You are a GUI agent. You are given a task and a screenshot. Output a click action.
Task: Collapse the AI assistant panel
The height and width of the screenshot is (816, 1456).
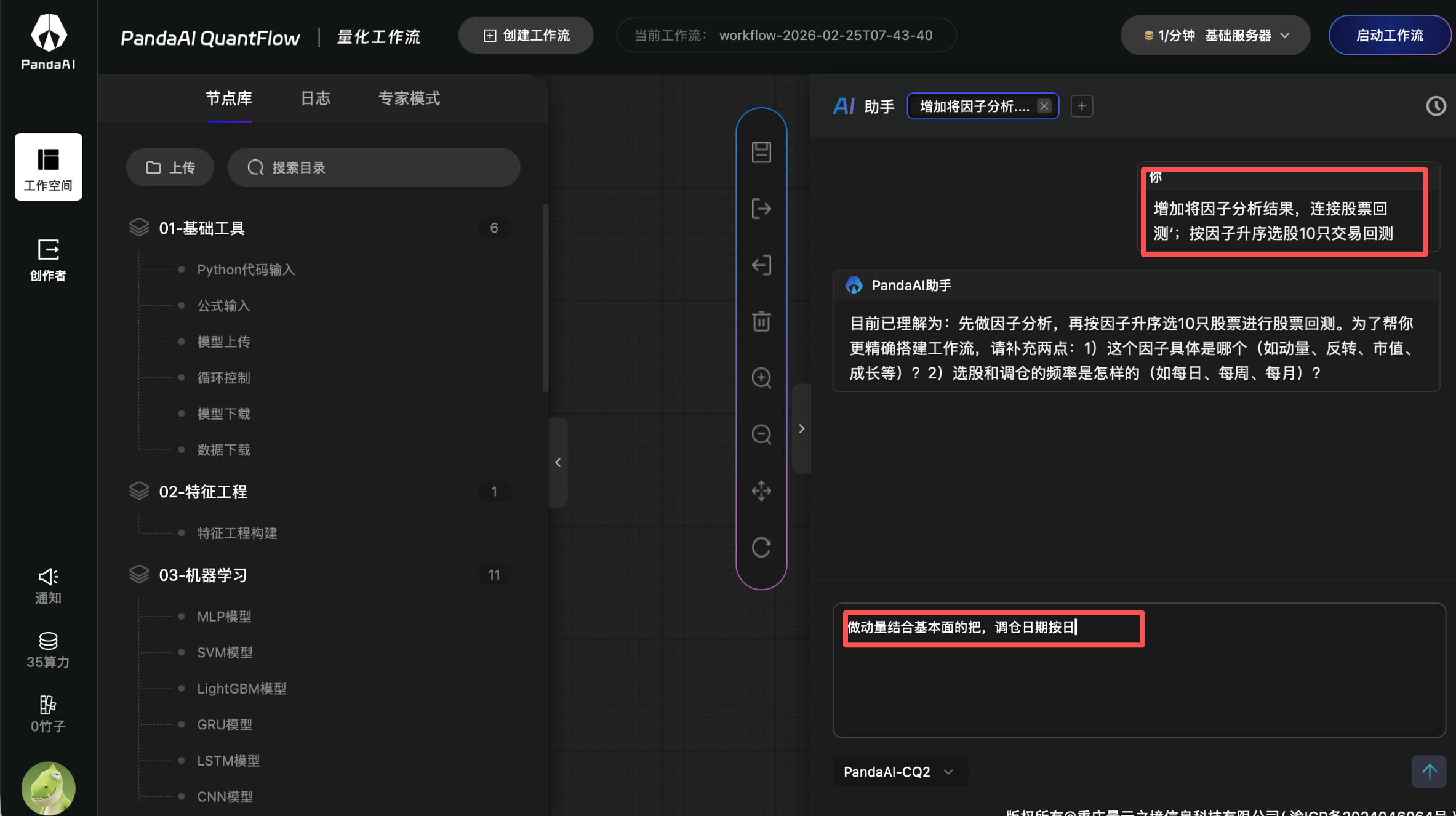click(x=801, y=428)
